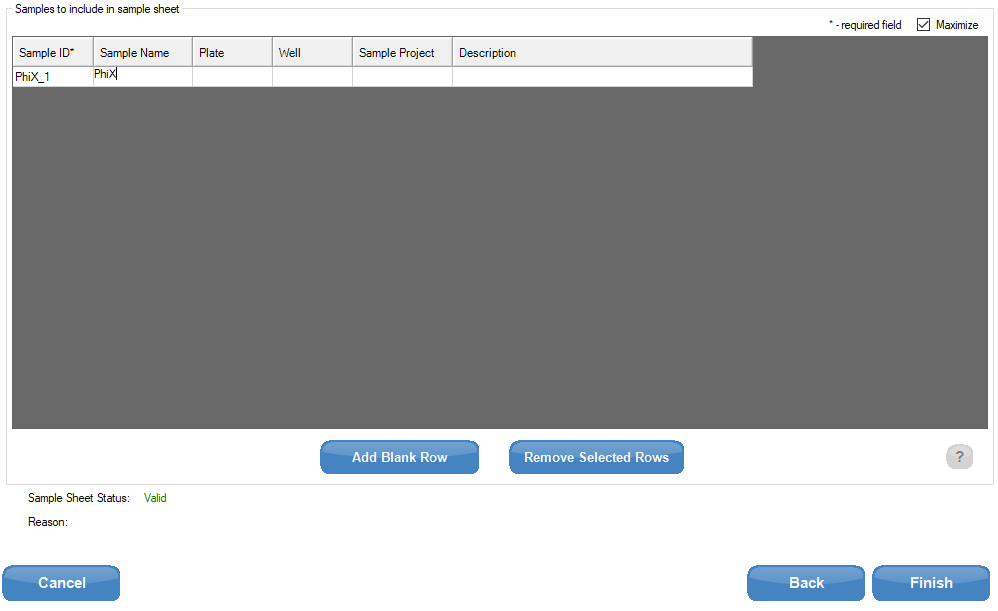The image size is (998, 611).
Task: Click Finish to complete the sample sheet
Action: (930, 583)
